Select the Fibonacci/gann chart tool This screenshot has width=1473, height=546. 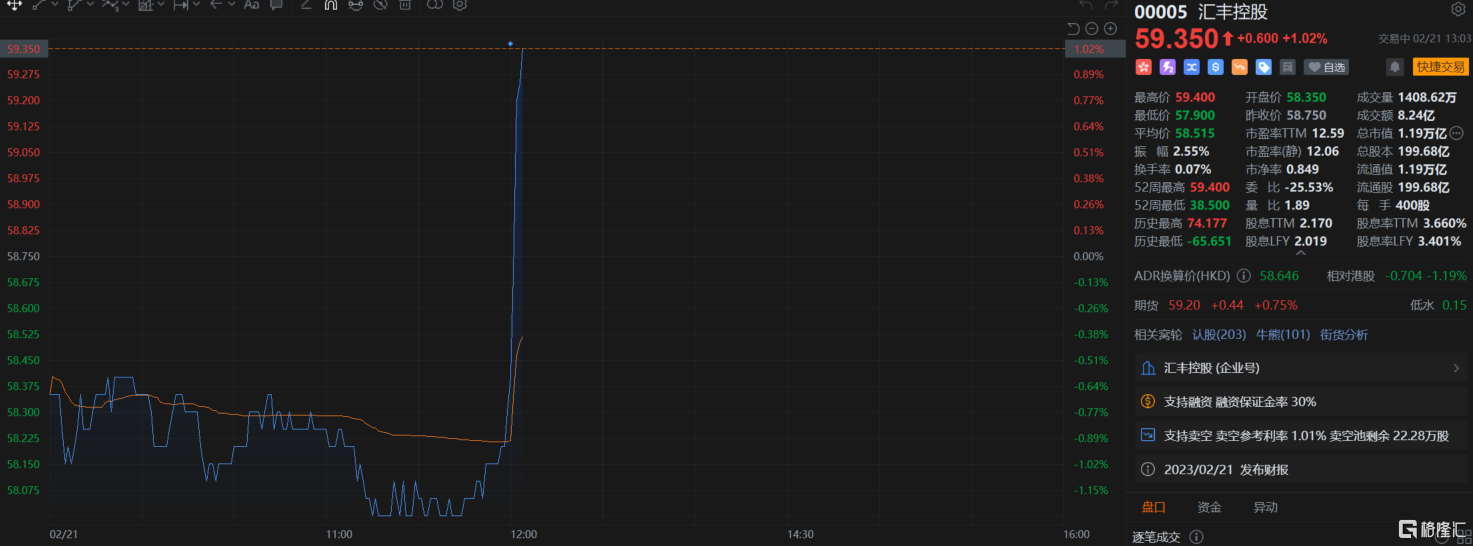coord(146,5)
